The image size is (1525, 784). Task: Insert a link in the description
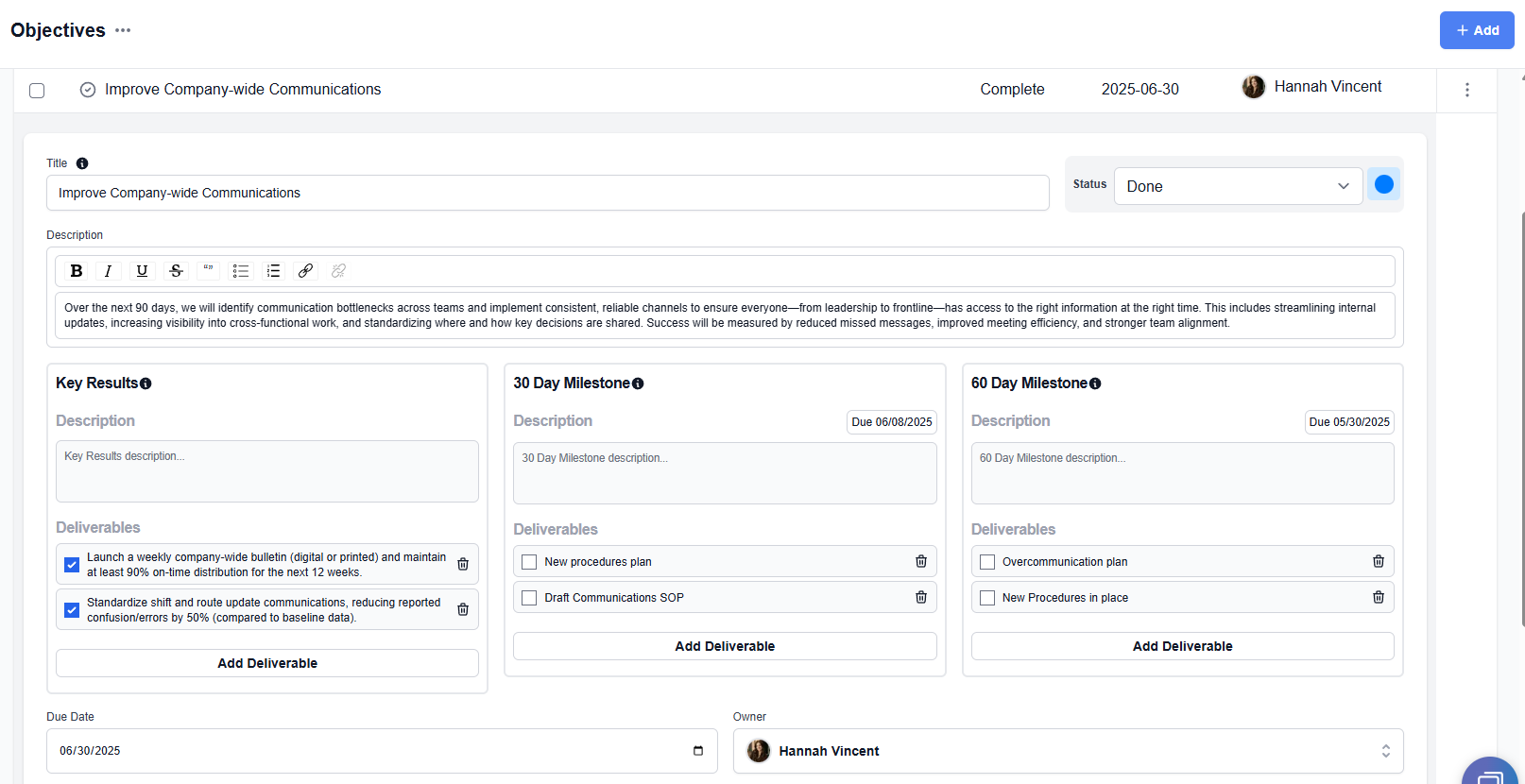(x=305, y=271)
